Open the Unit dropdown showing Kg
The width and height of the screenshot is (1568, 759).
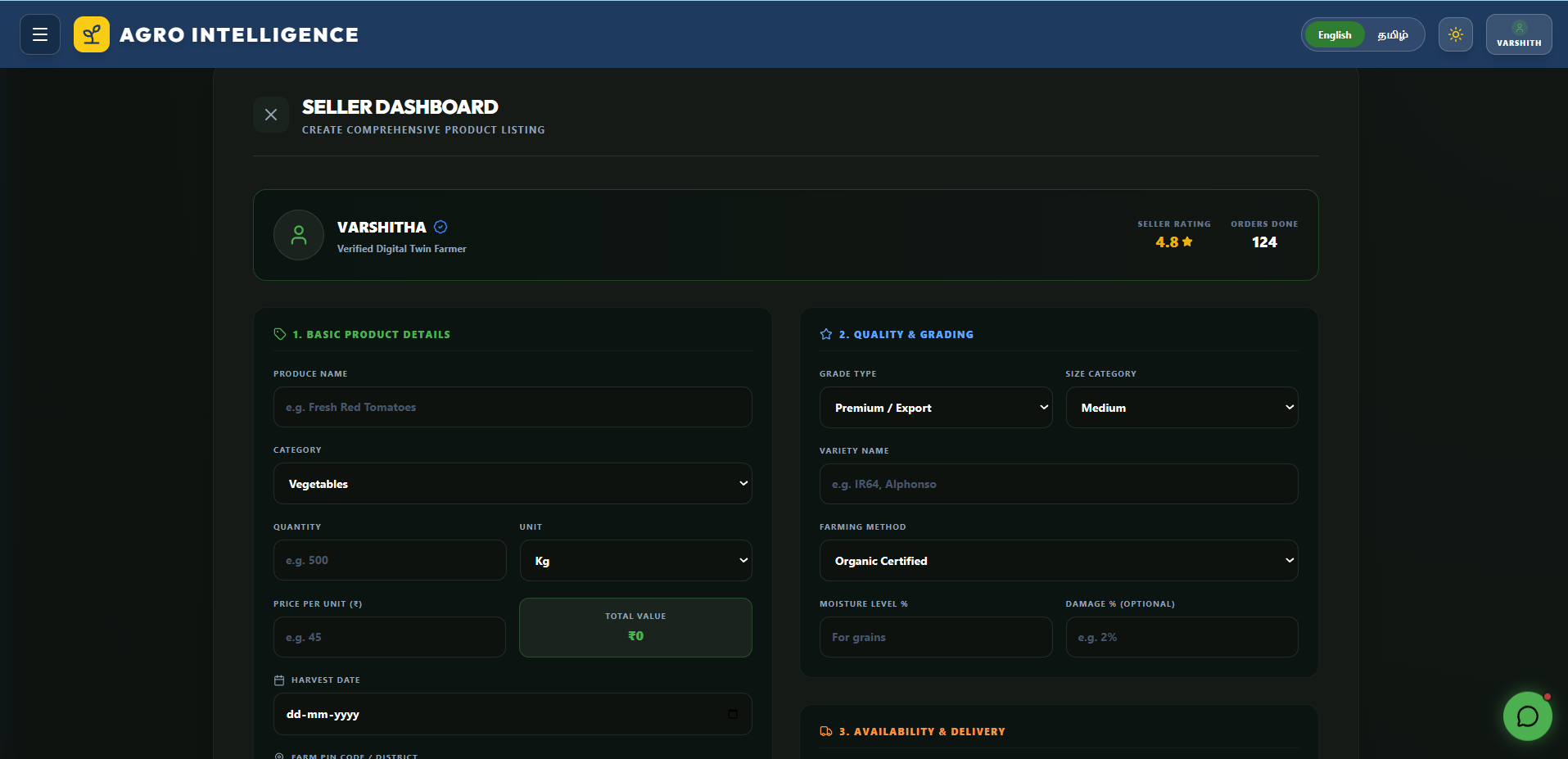pos(636,561)
